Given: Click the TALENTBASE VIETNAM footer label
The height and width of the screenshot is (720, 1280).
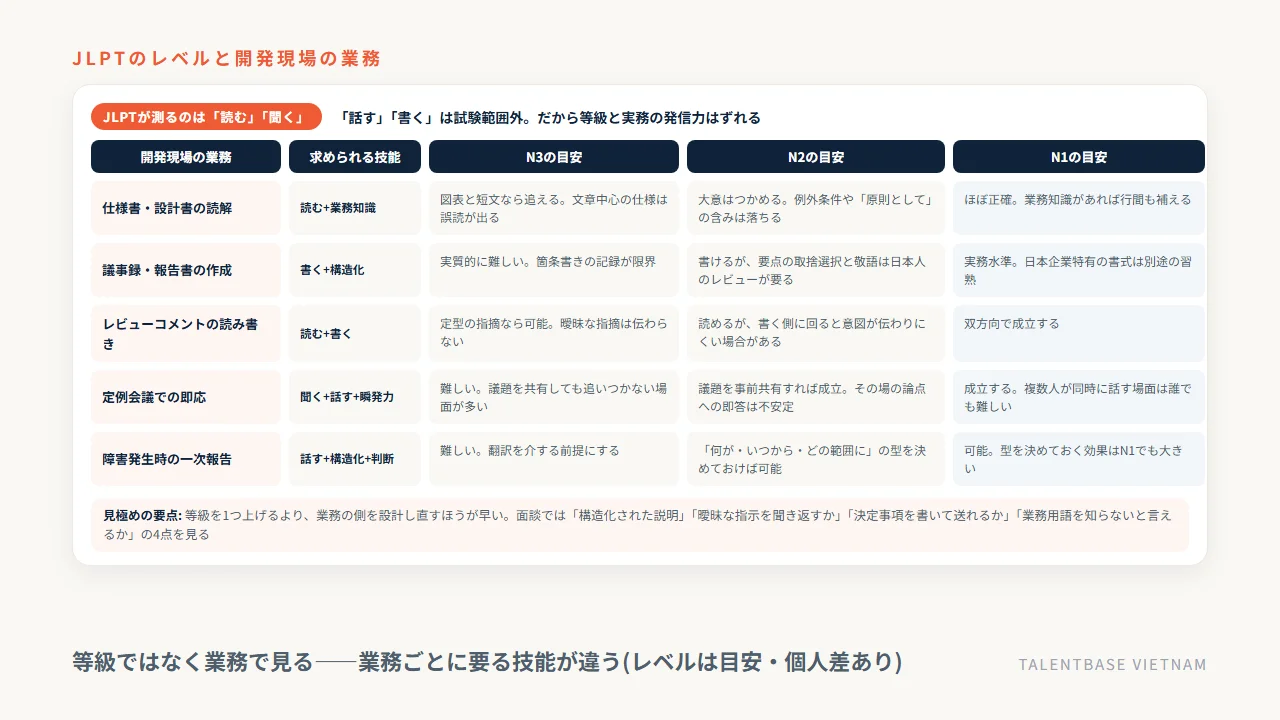Looking at the screenshot, I should click(x=1112, y=664).
